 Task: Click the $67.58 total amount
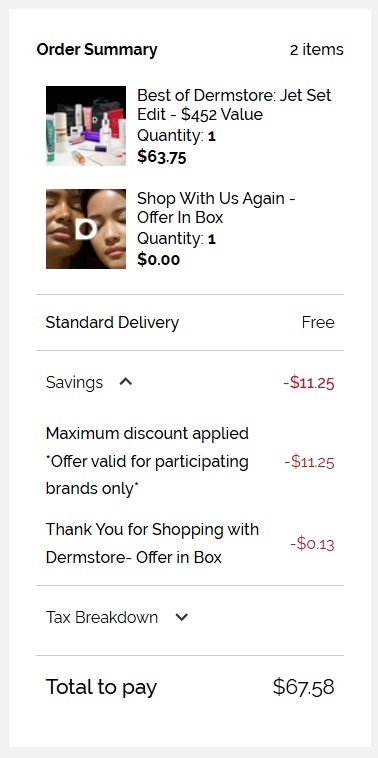(304, 687)
